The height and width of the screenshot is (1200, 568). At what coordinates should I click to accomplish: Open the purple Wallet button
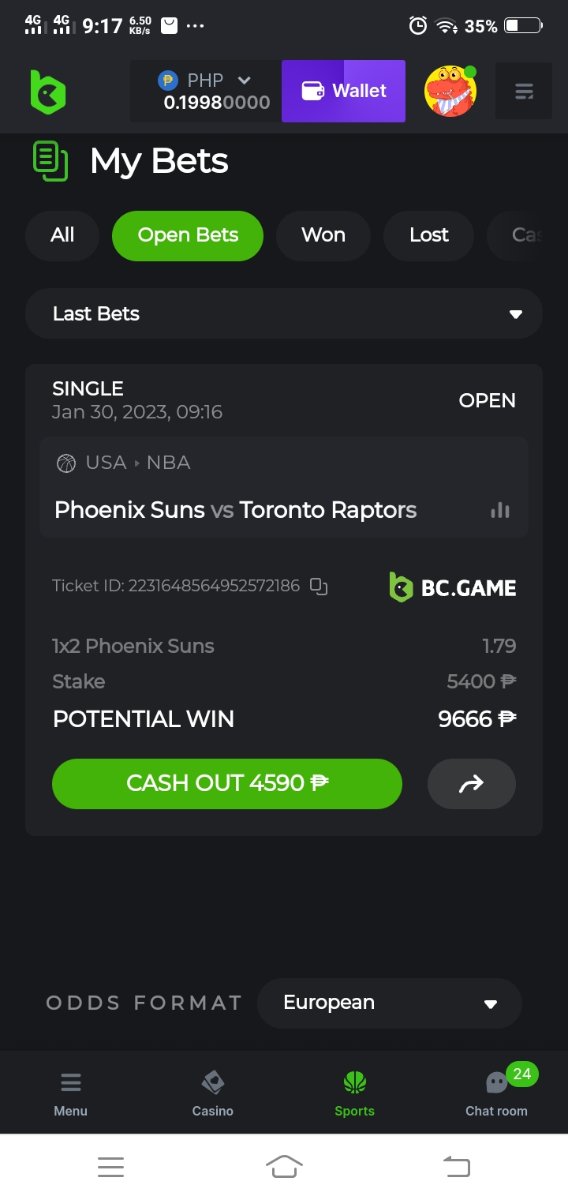(x=344, y=91)
